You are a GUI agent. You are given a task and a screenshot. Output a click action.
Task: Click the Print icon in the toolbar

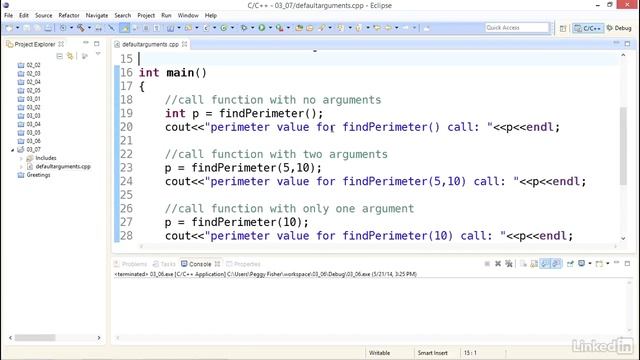[x=48, y=28]
